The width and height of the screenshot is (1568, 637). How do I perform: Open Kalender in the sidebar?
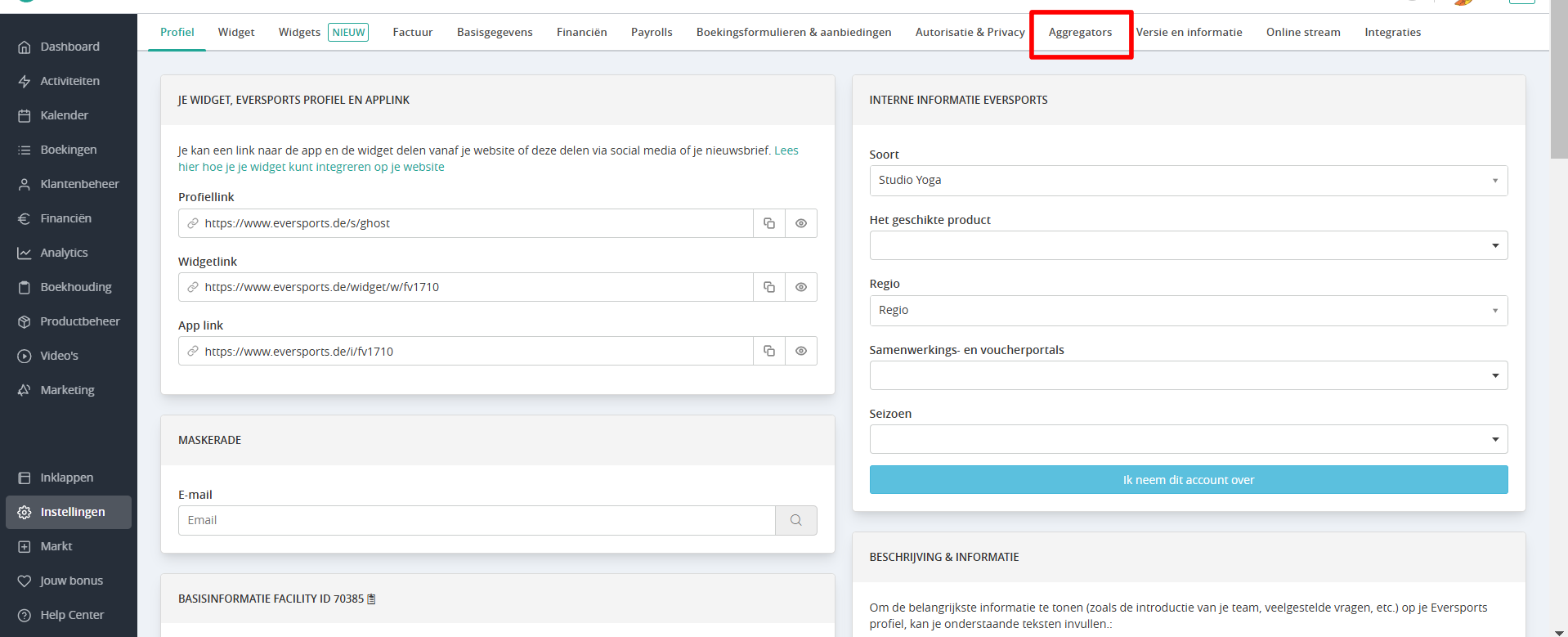tap(69, 115)
